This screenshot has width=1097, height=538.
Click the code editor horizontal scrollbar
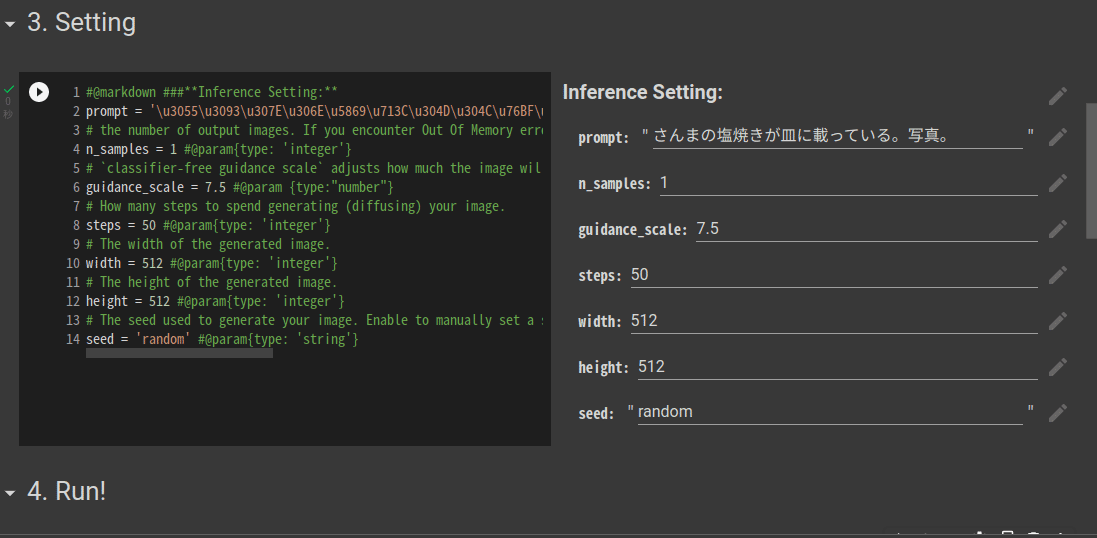click(x=179, y=353)
